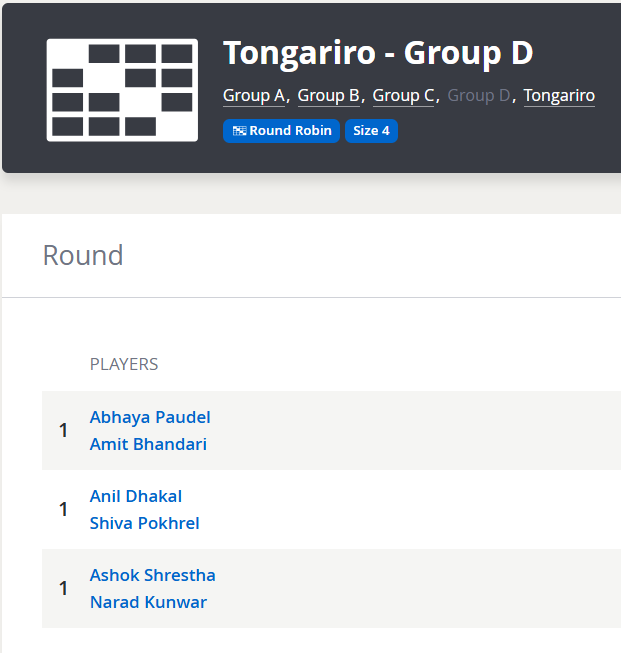Select the current Group D link
621x653 pixels.
479,96
